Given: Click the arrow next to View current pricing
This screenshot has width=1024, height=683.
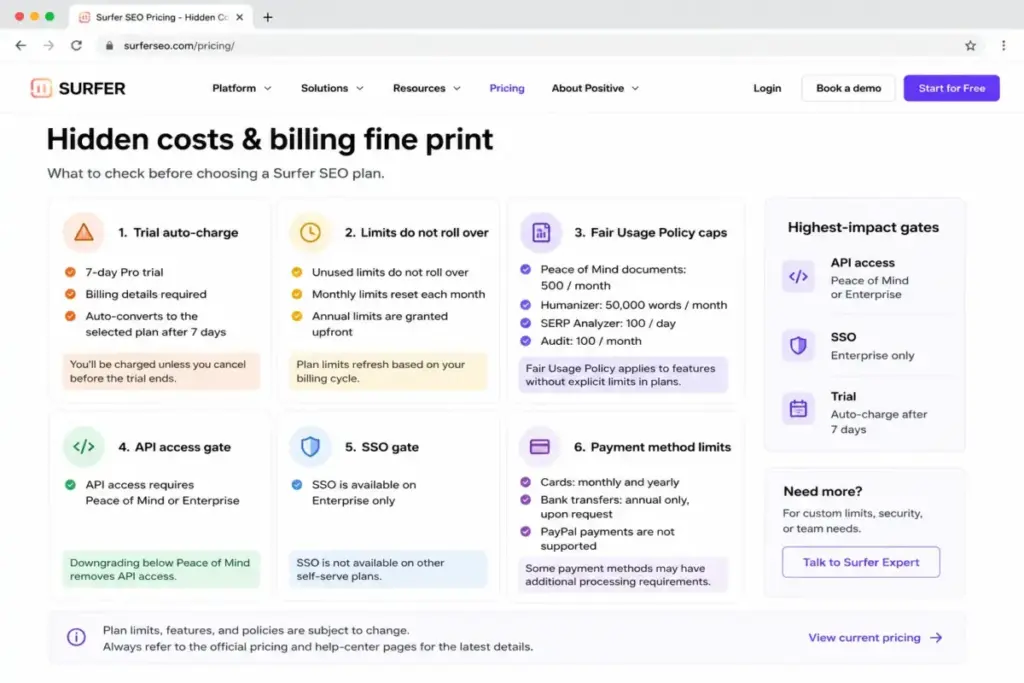Looking at the screenshot, I should [936, 637].
